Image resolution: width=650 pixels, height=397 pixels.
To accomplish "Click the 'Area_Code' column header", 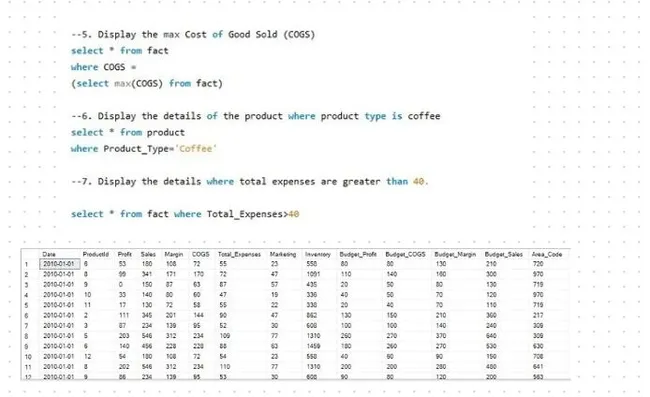I will pyautogui.click(x=547, y=254).
